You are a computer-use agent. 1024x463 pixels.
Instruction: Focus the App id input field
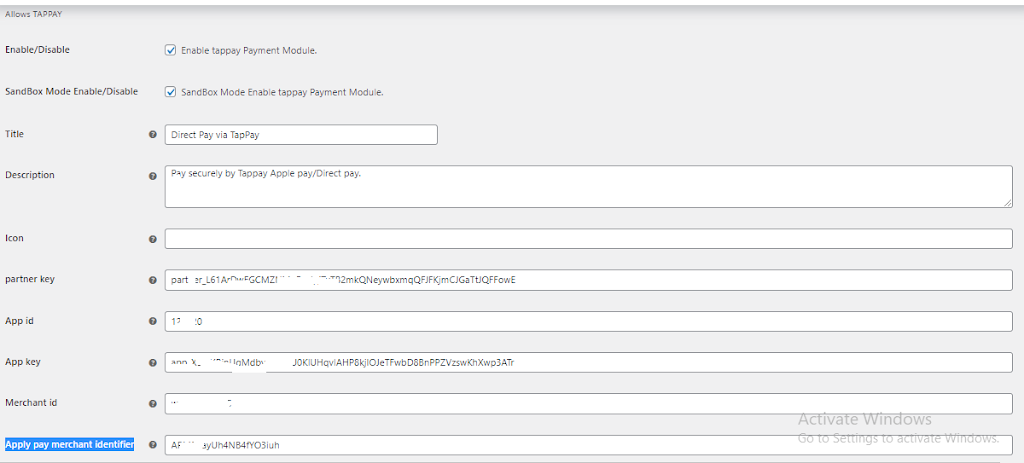coord(588,321)
